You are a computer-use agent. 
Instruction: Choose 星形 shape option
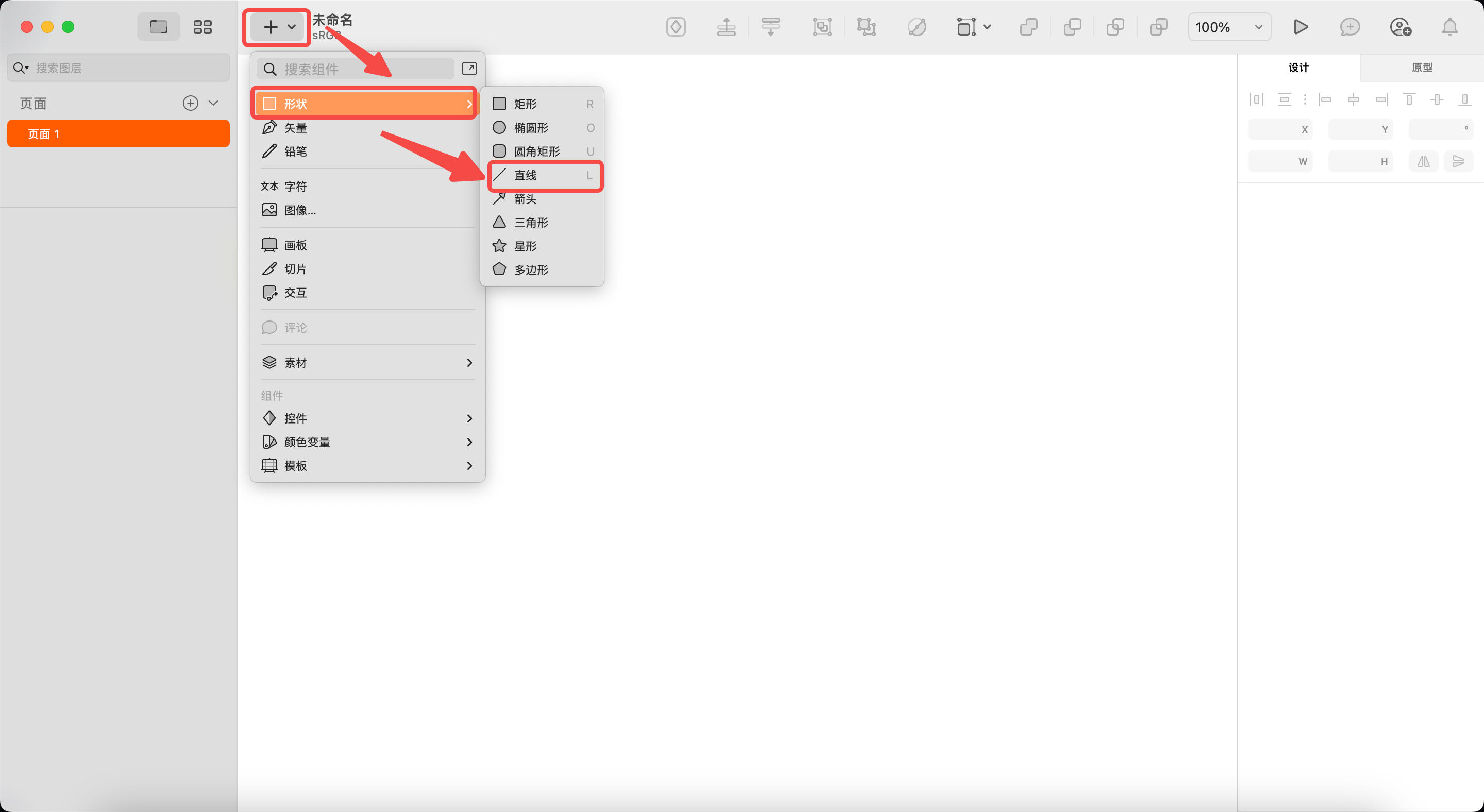[525, 246]
